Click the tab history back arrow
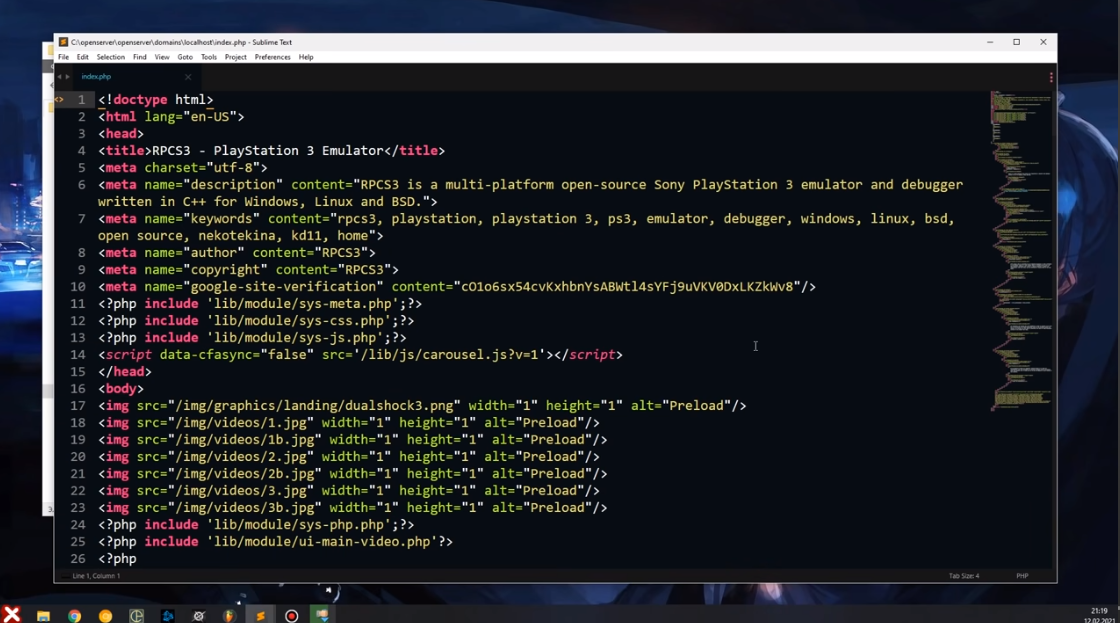This screenshot has width=1120, height=623. [x=60, y=77]
